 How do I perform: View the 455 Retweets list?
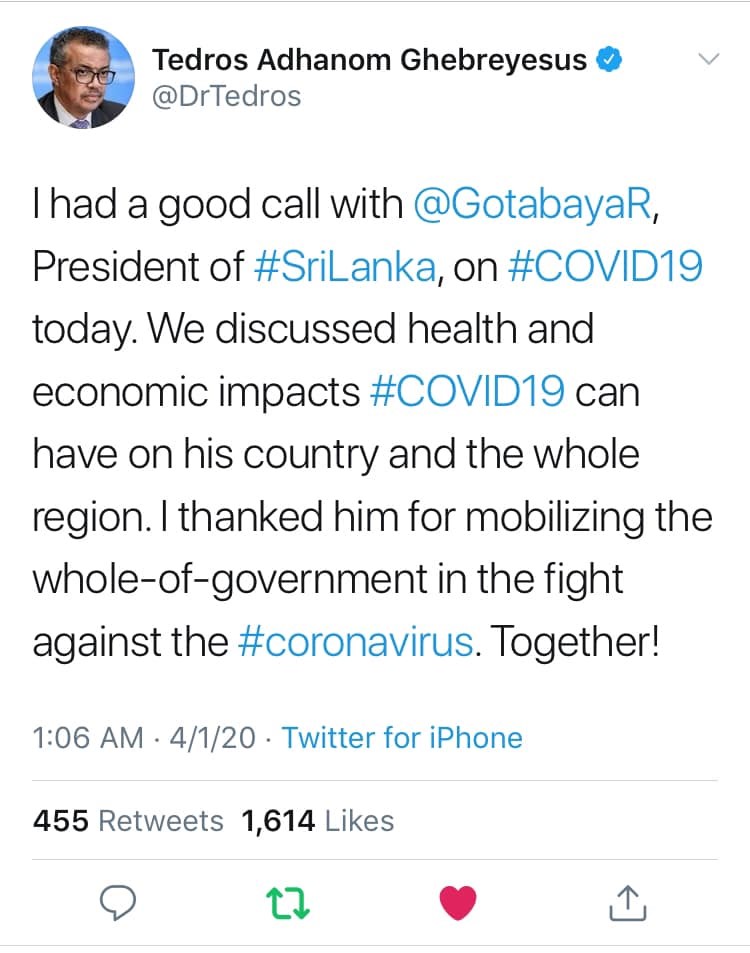coord(128,821)
